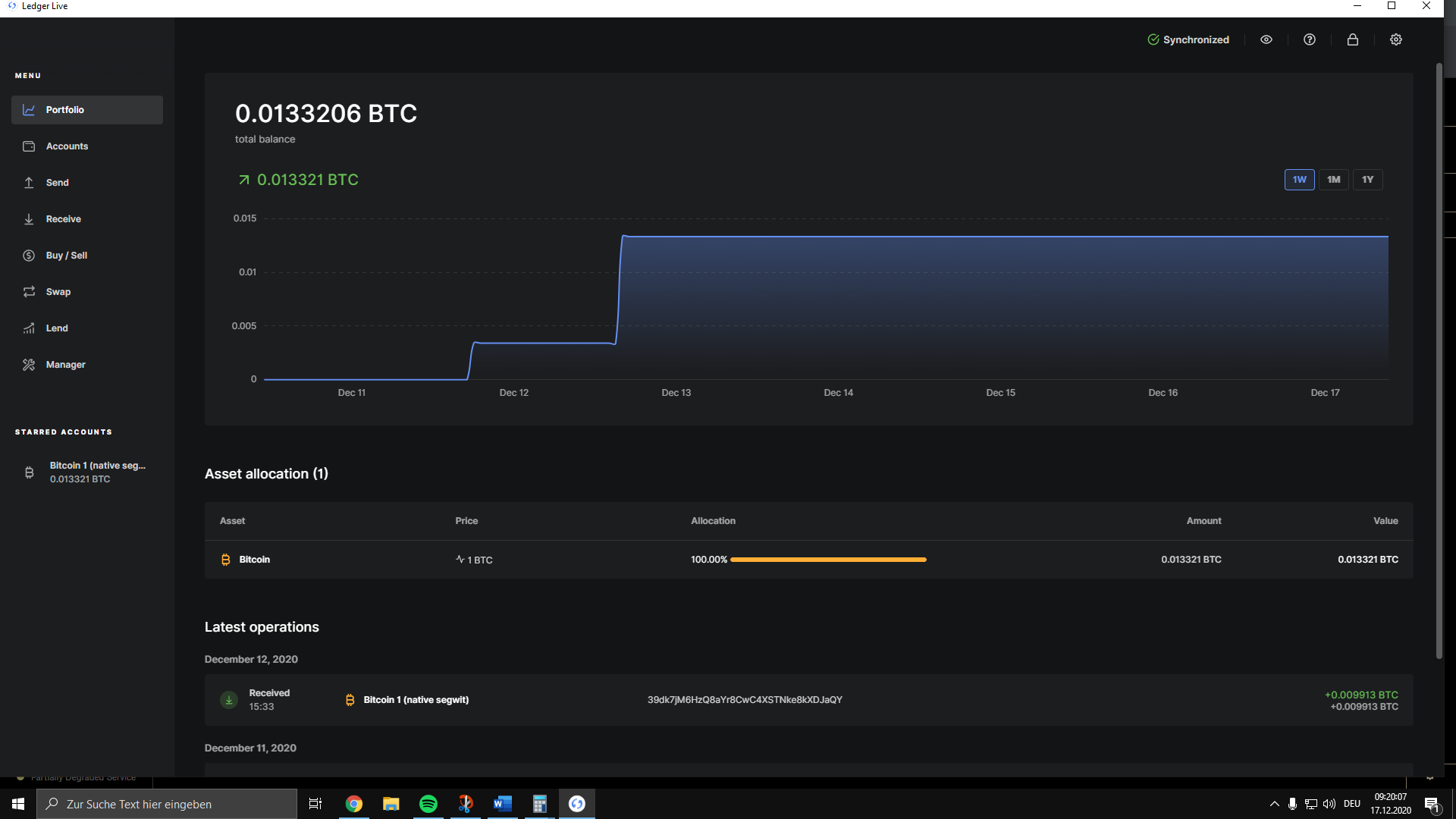Open the Send menu item
This screenshot has width=1456, height=819.
click(x=57, y=183)
